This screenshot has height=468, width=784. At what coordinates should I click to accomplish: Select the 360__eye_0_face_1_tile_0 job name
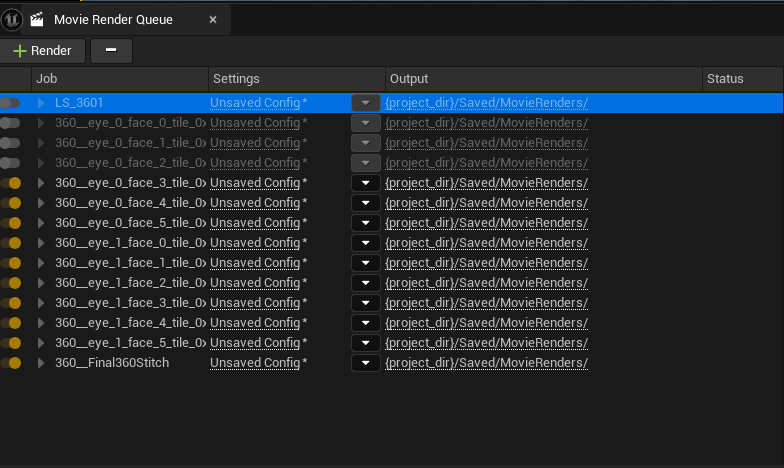click(x=130, y=143)
